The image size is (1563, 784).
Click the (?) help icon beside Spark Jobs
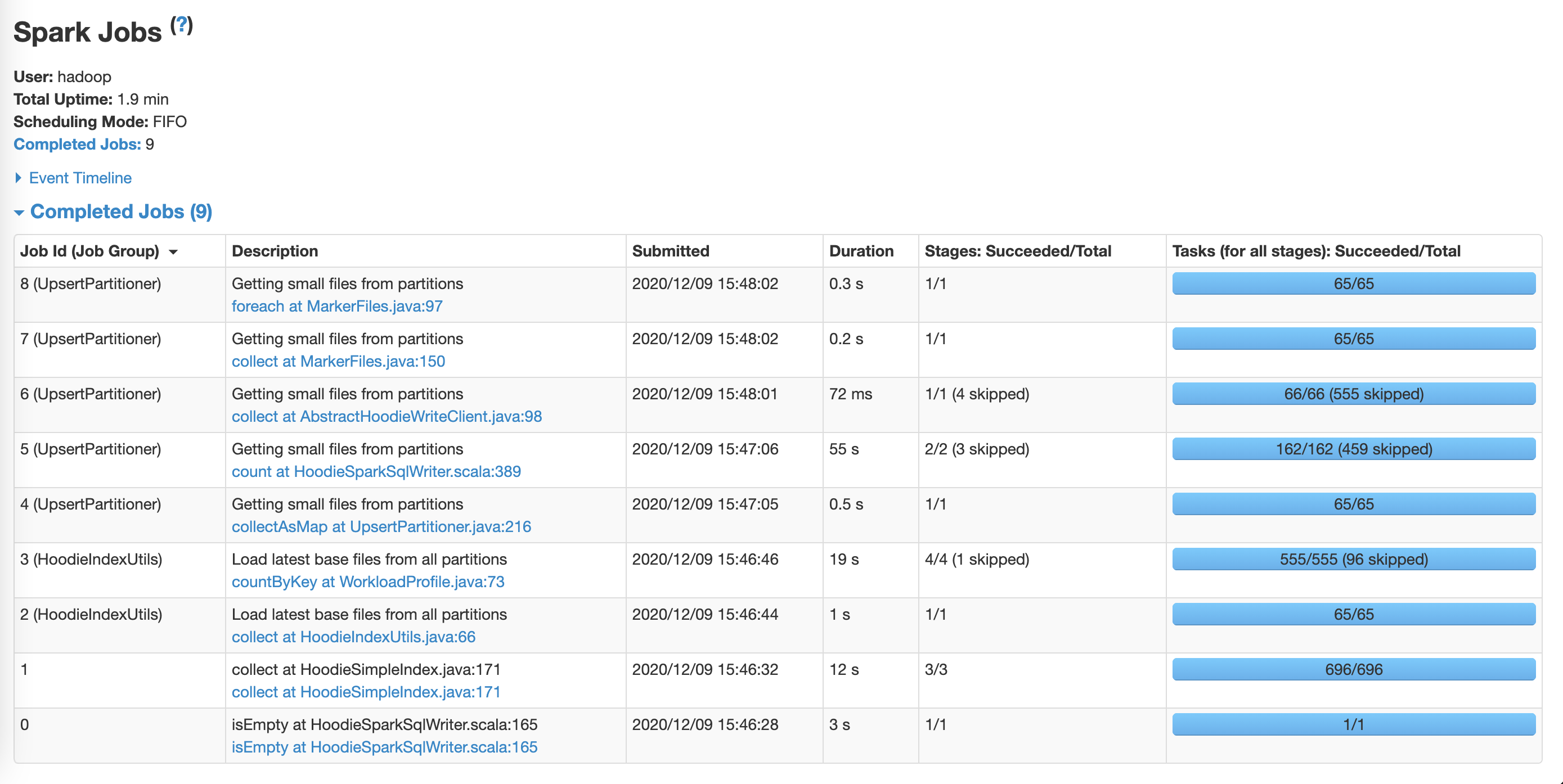coord(181,25)
